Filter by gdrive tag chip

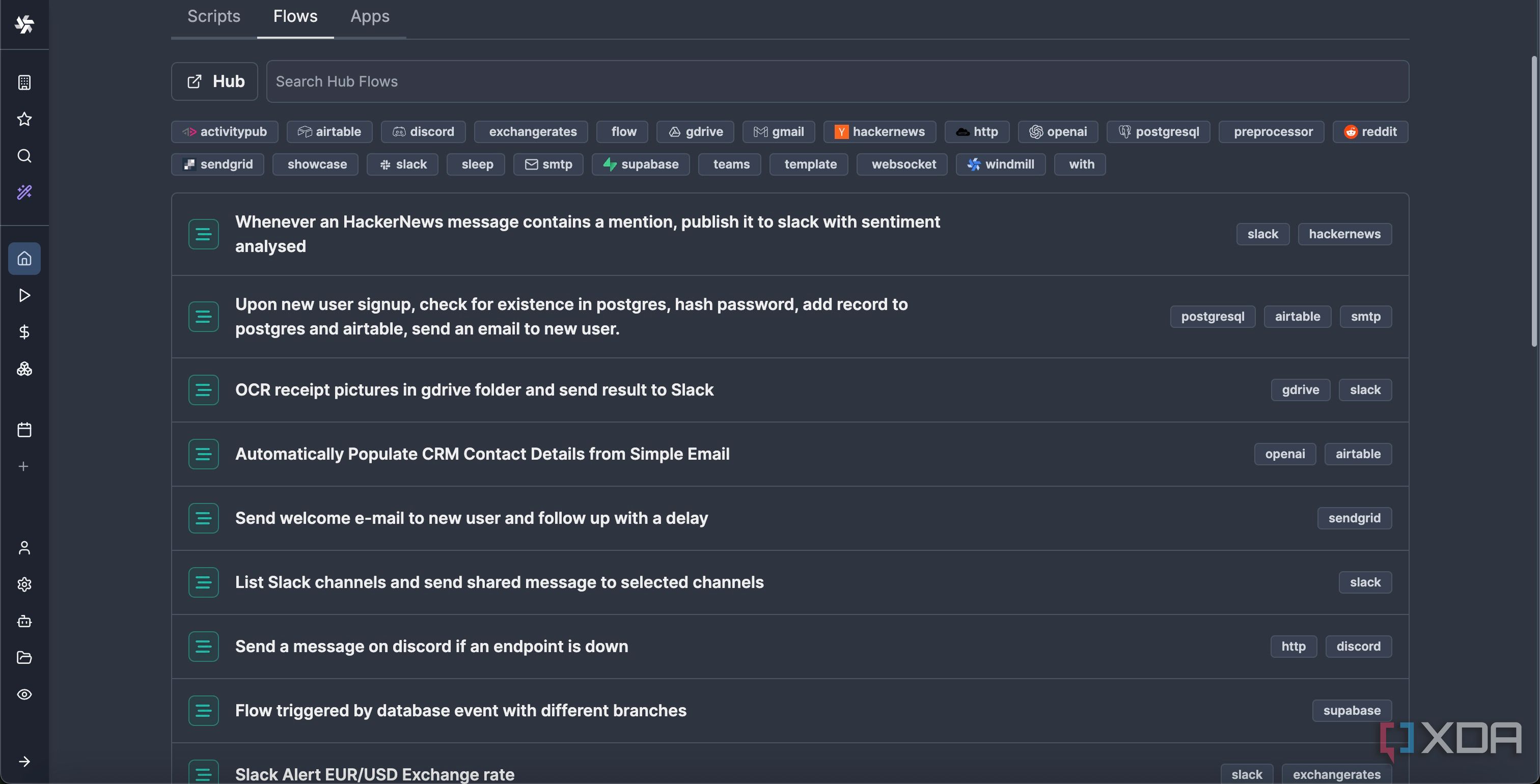696,131
